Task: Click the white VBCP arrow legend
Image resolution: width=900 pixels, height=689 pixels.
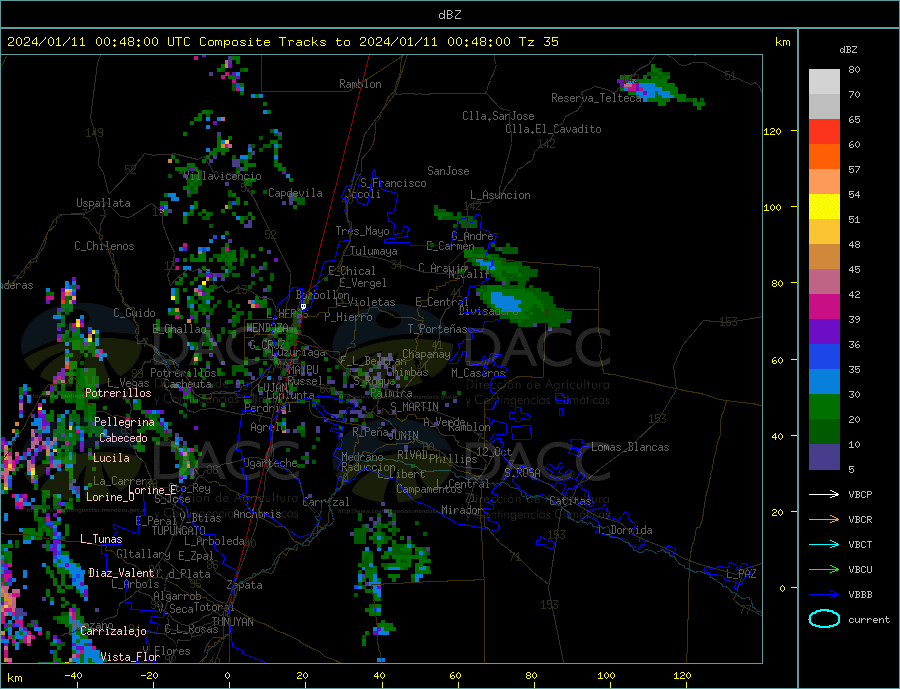Action: click(x=824, y=494)
